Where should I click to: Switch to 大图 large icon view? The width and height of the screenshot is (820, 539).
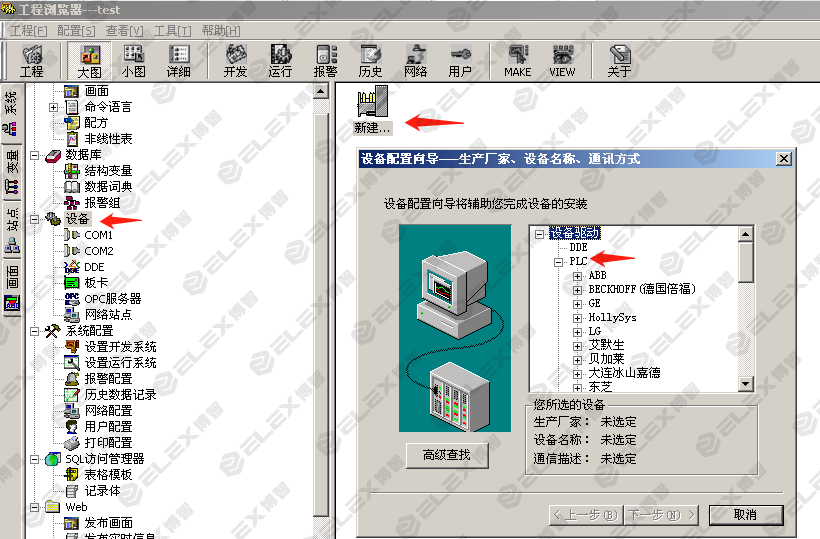[90, 60]
